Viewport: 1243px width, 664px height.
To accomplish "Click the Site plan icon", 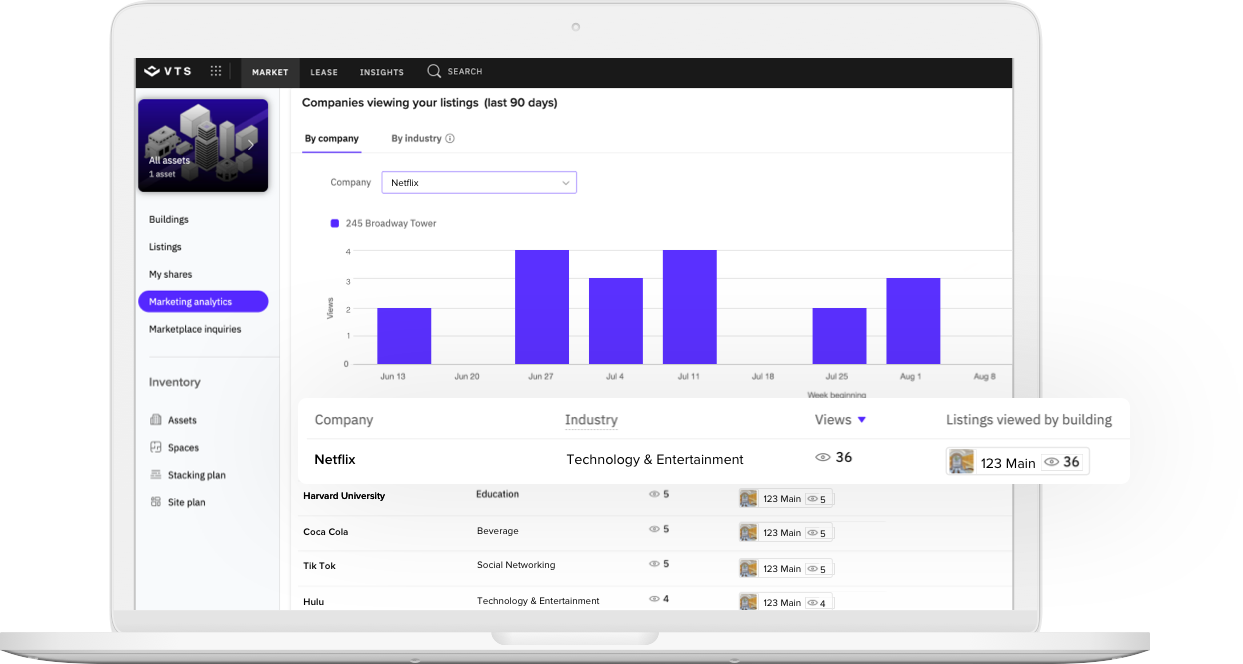I will coord(156,502).
